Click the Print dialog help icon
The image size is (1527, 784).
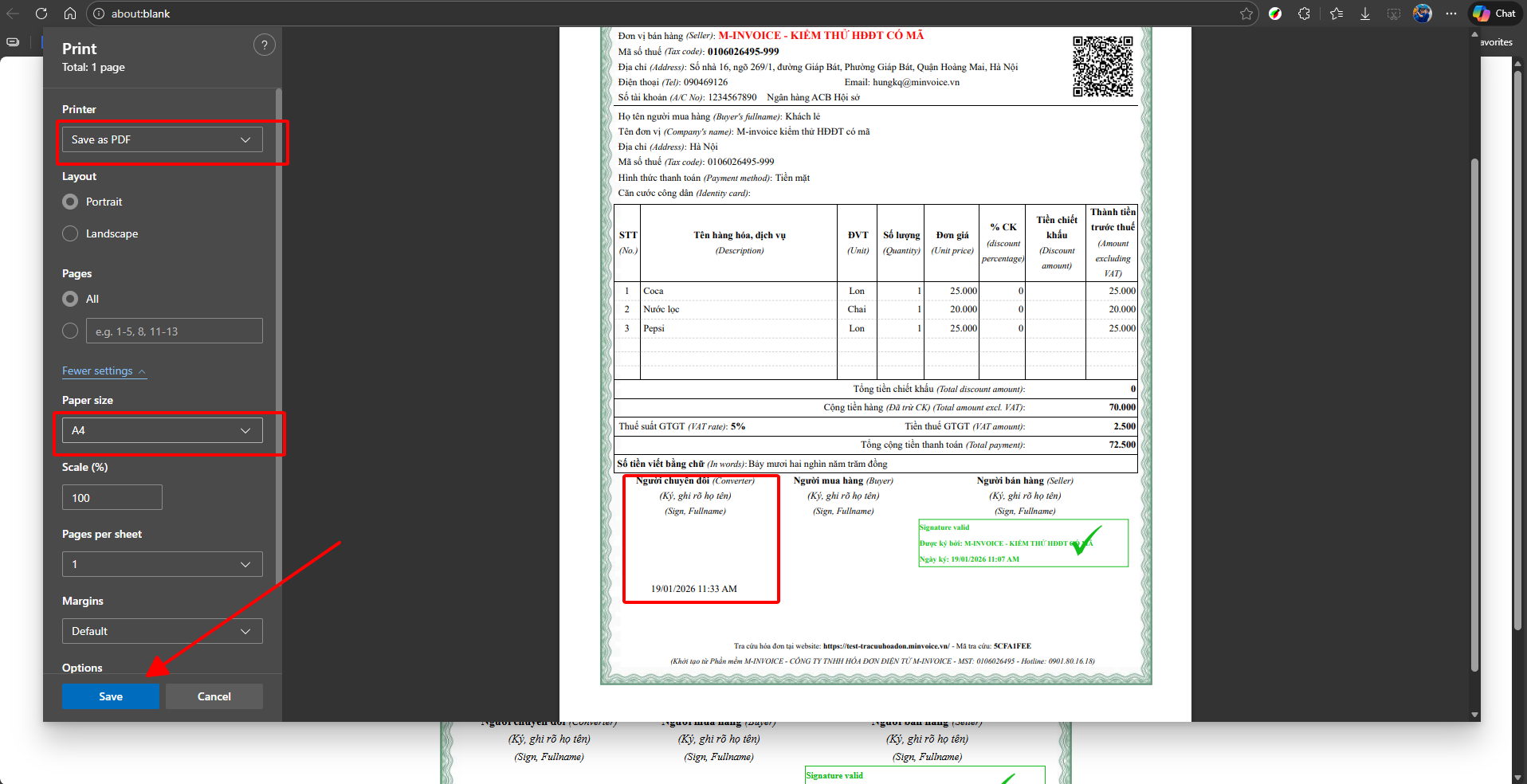[265, 45]
